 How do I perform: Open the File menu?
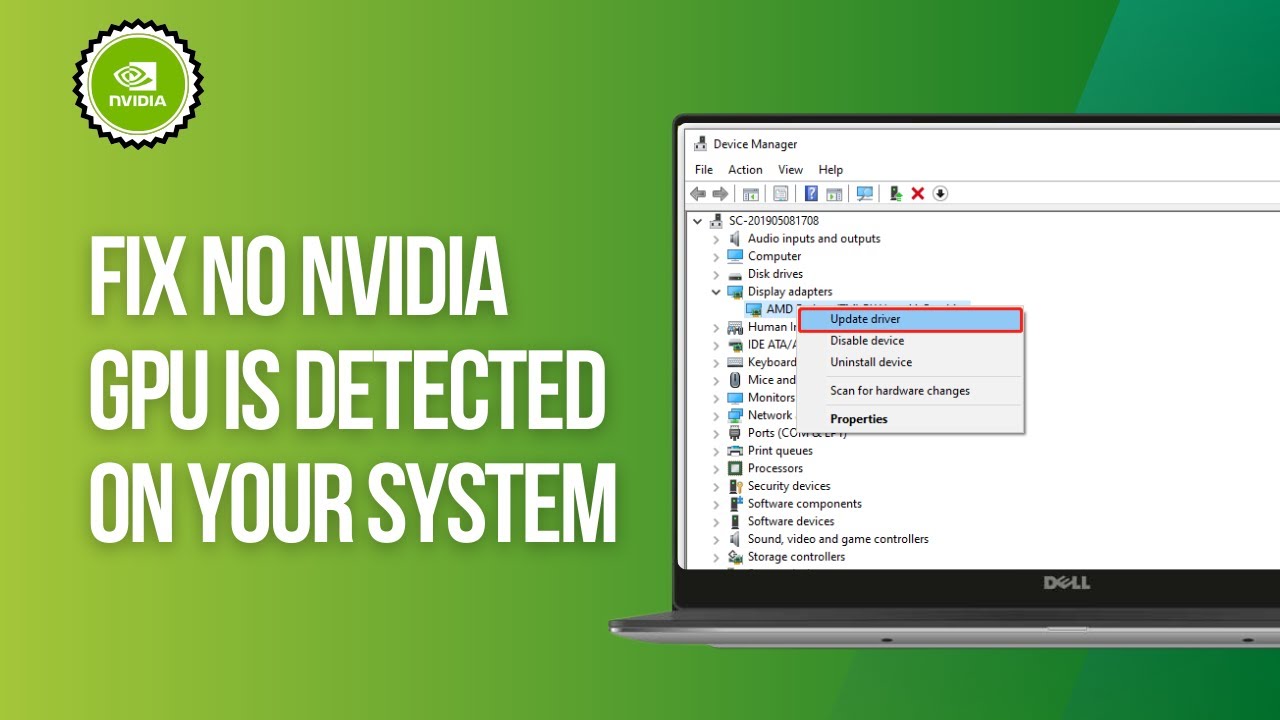[704, 170]
